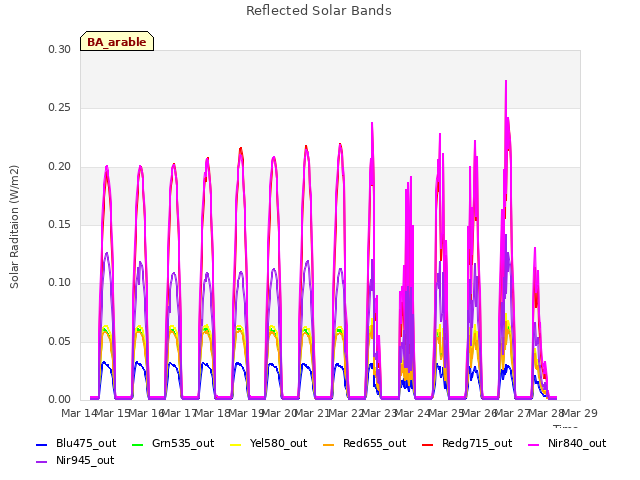Click the Mar 23 x-axis tick label

[x=379, y=413]
